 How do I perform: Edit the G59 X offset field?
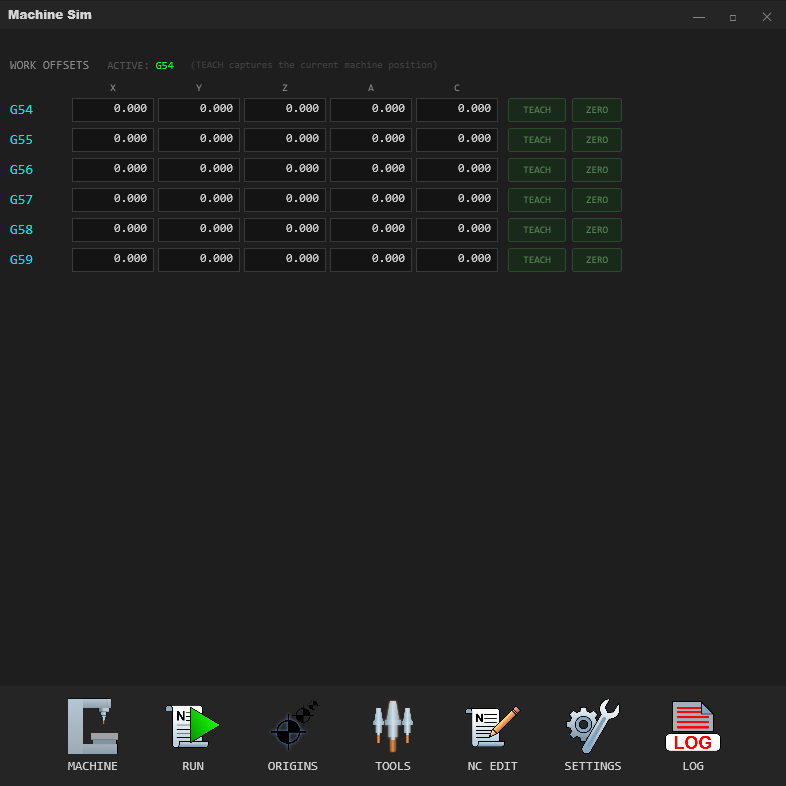click(113, 260)
